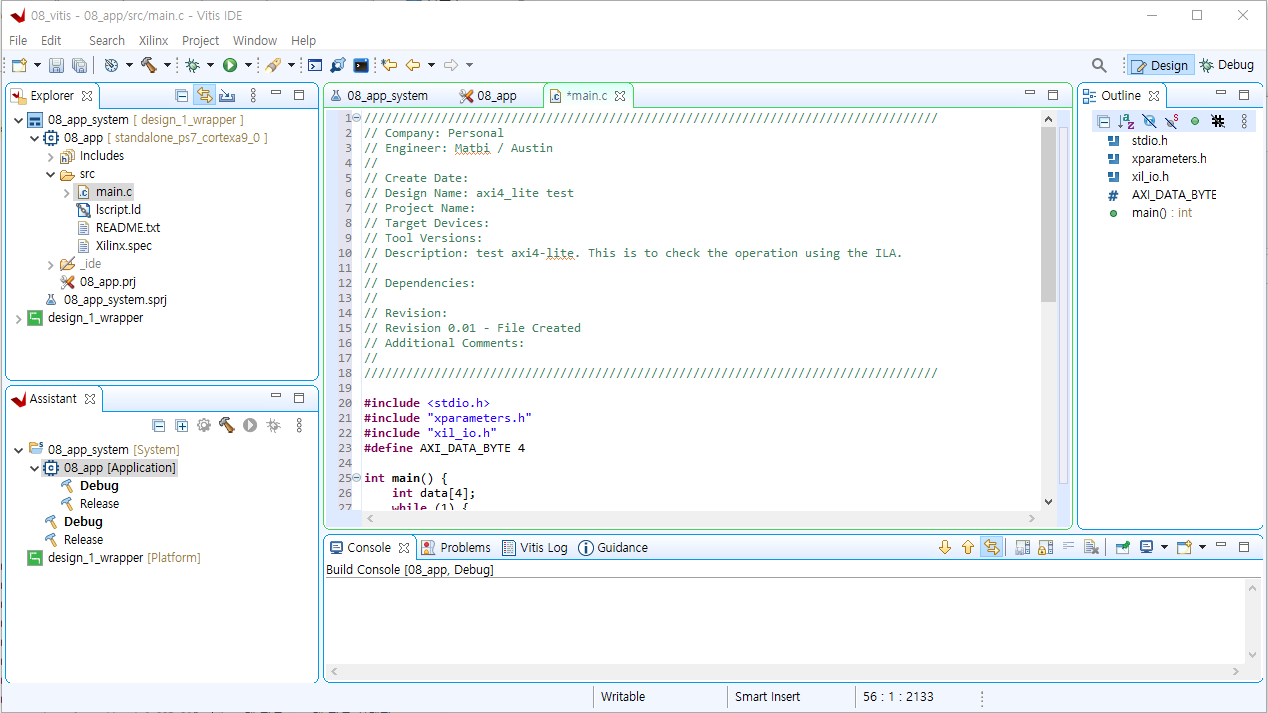Toggle console link highlighted arrows icon

coord(991,547)
